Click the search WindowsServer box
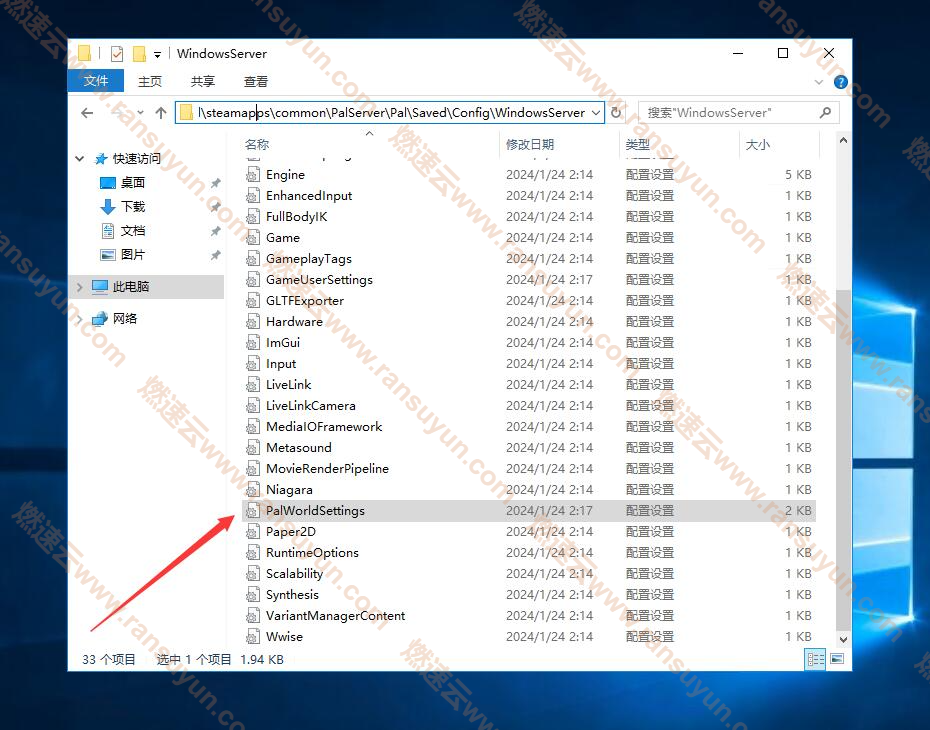The width and height of the screenshot is (930, 730). click(738, 113)
